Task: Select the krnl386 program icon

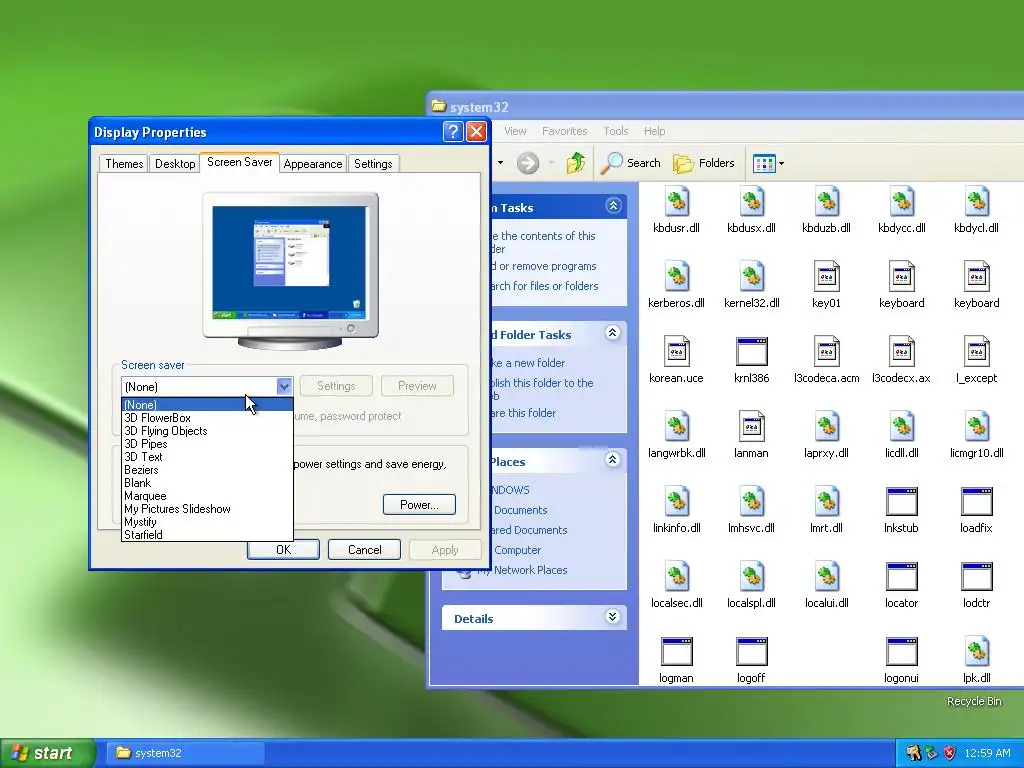Action: coord(752,351)
